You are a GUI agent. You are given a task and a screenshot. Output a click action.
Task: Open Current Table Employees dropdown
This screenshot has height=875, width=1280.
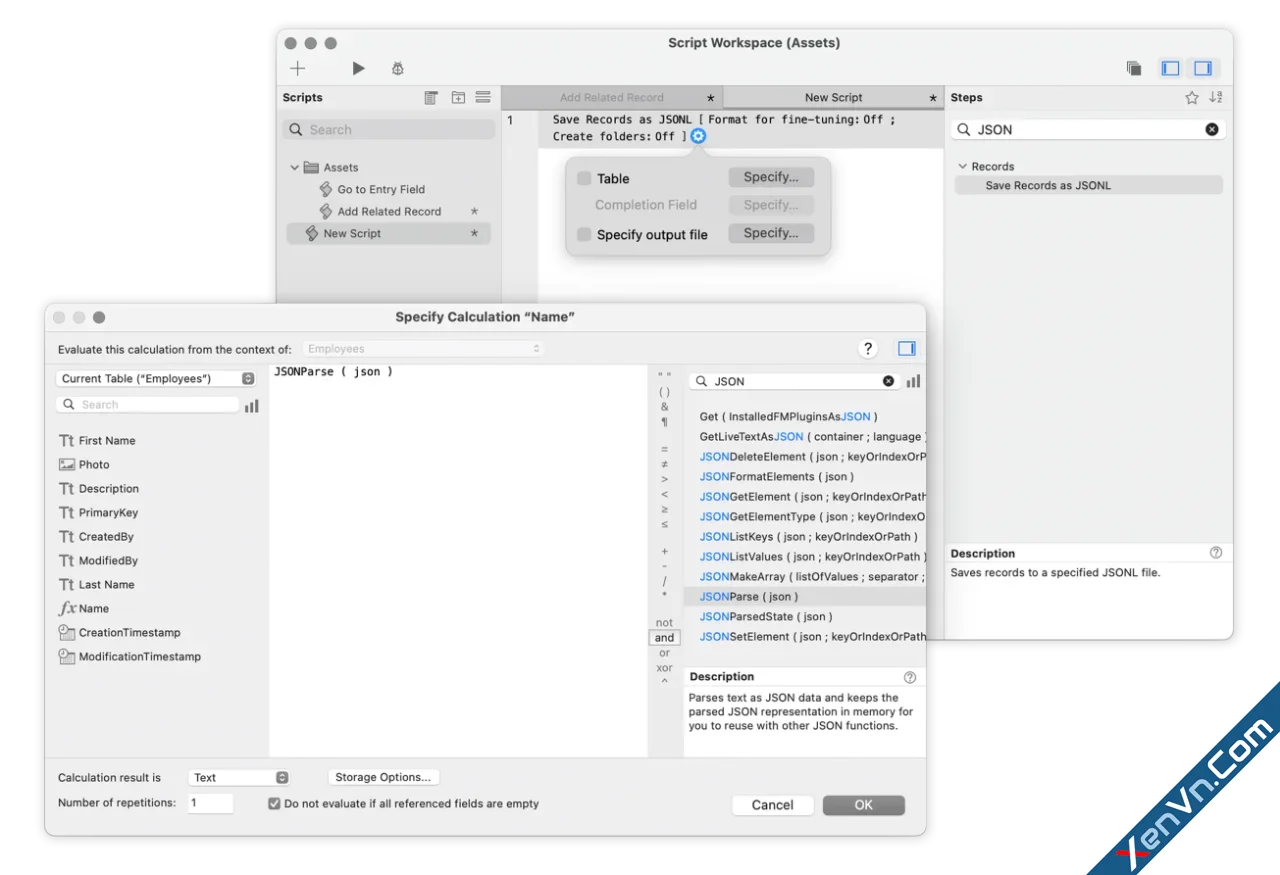click(x=156, y=378)
